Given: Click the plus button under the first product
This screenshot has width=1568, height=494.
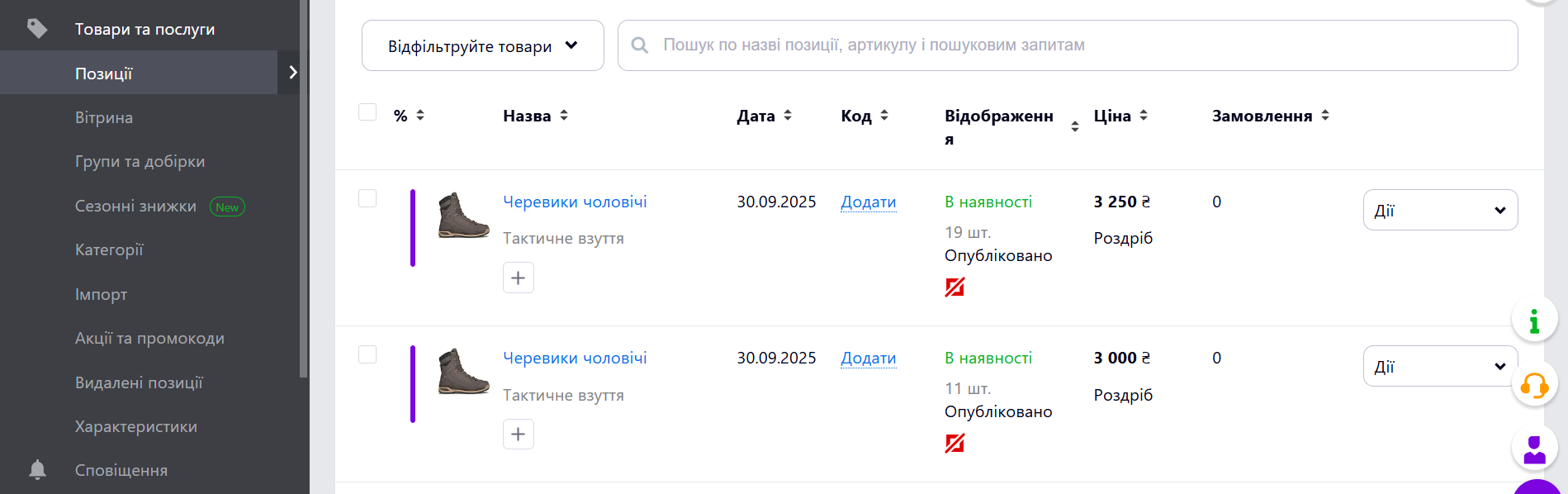Looking at the screenshot, I should (519, 278).
